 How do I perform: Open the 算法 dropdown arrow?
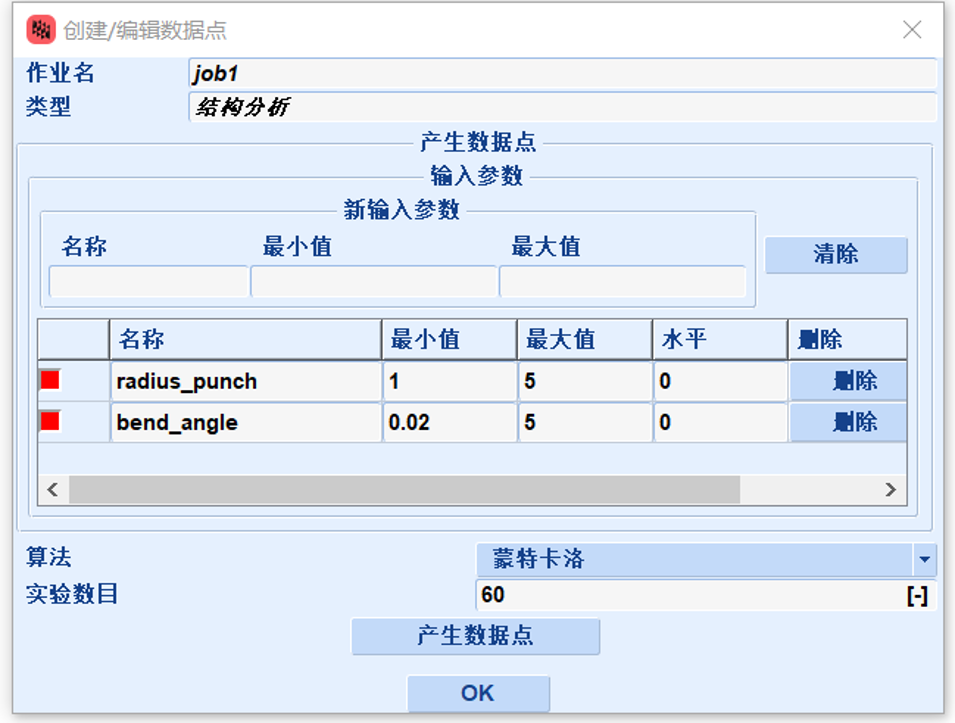coord(925,559)
